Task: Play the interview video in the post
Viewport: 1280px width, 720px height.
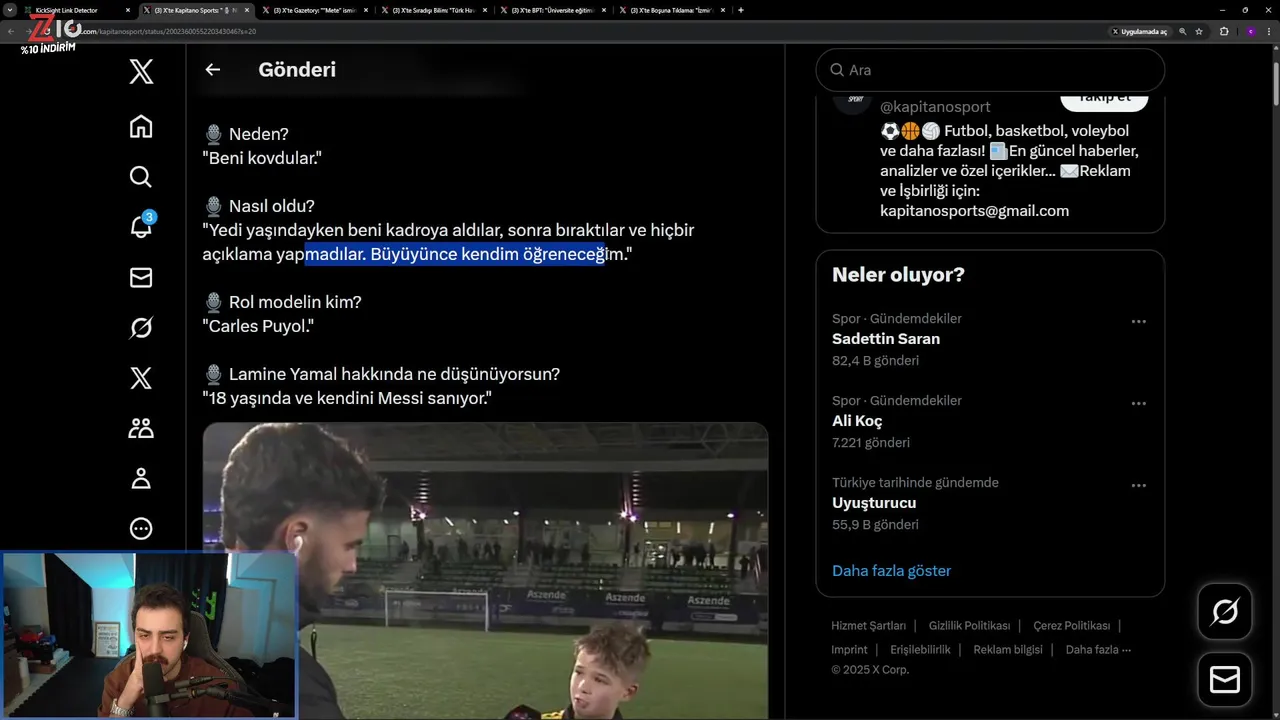Action: pos(485,570)
